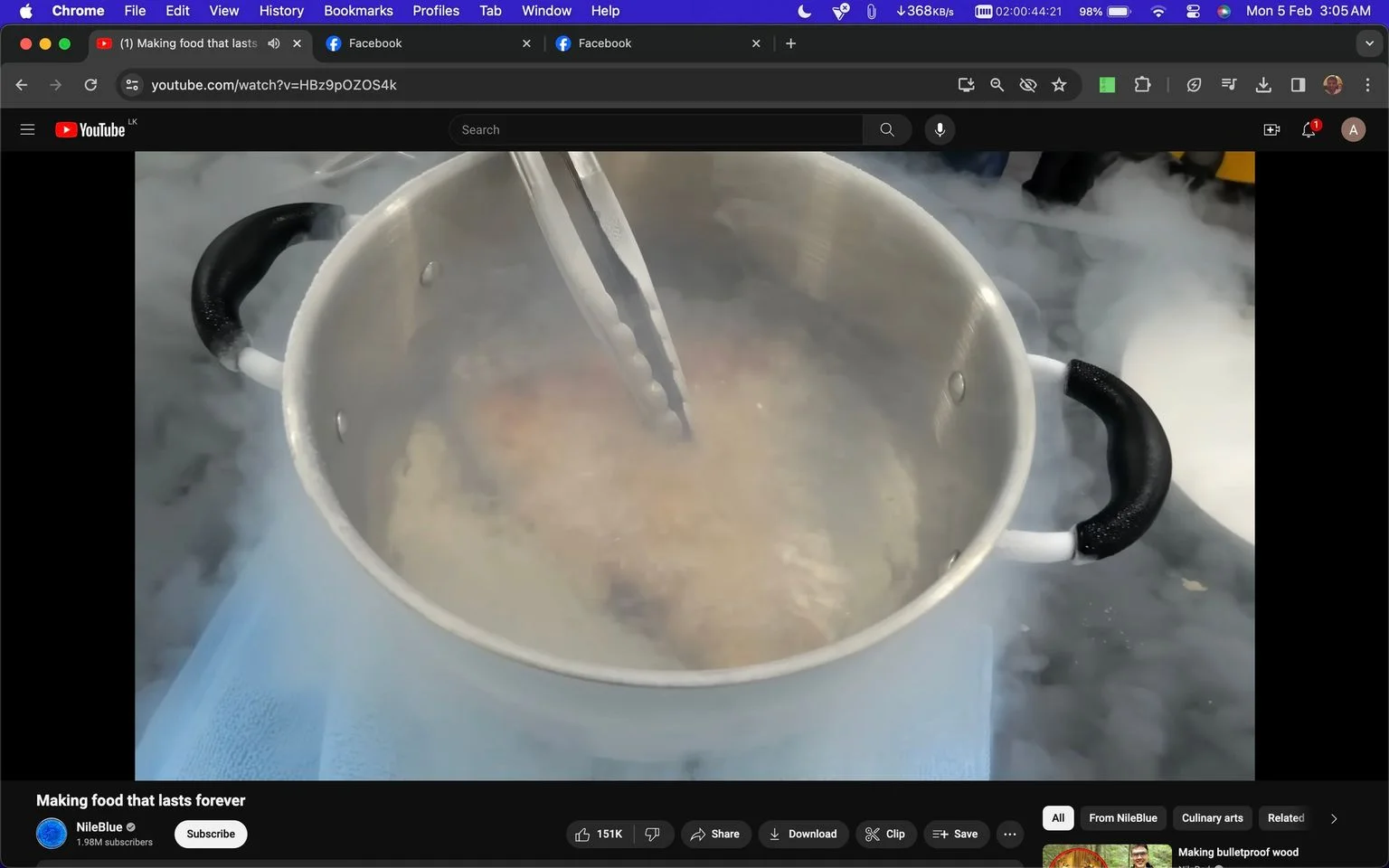This screenshot has height=868, width=1389.
Task: Open the Bookmarks menu
Action: pyautogui.click(x=358, y=11)
